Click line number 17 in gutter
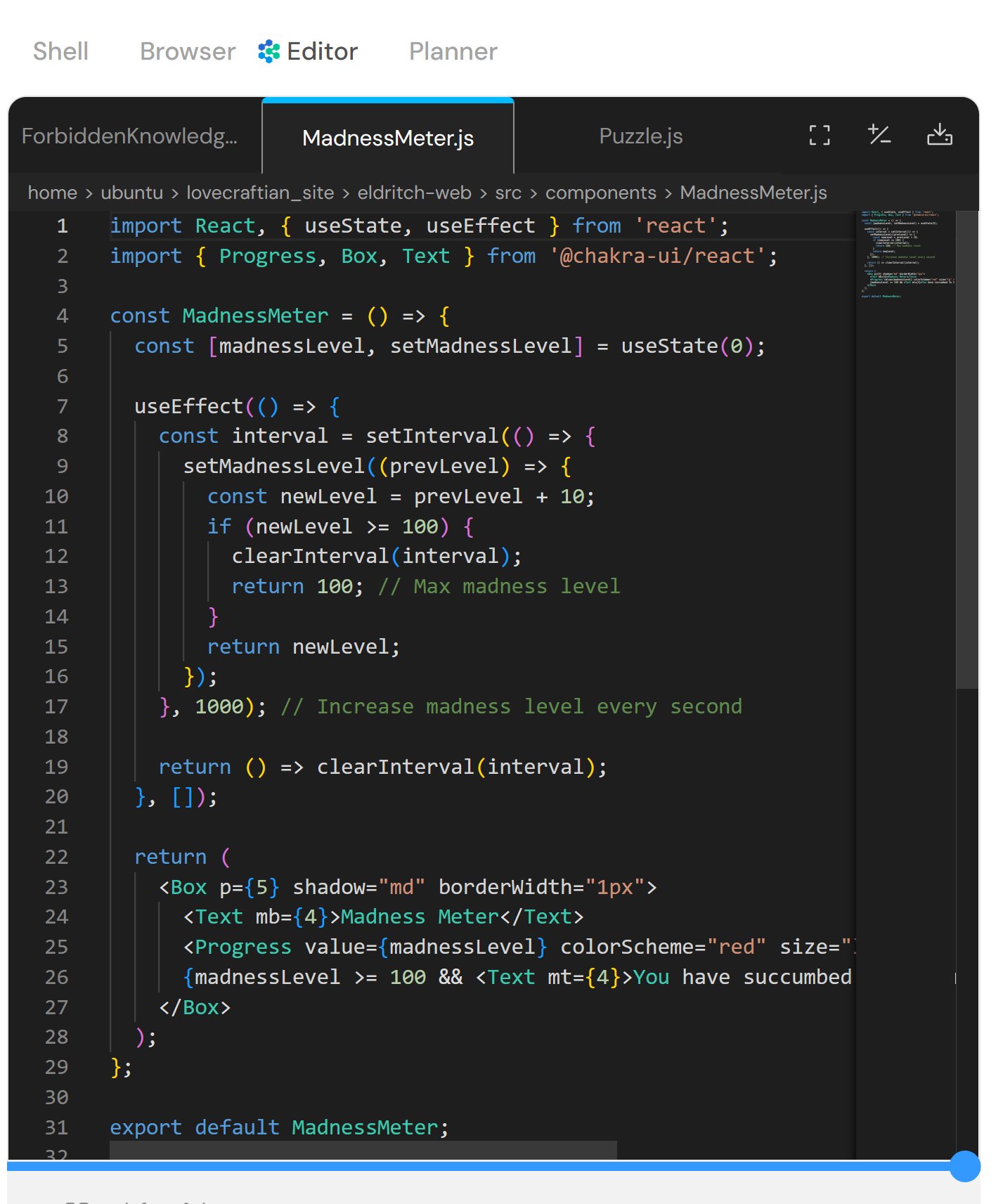This screenshot has width=1003, height=1204. [x=56, y=706]
